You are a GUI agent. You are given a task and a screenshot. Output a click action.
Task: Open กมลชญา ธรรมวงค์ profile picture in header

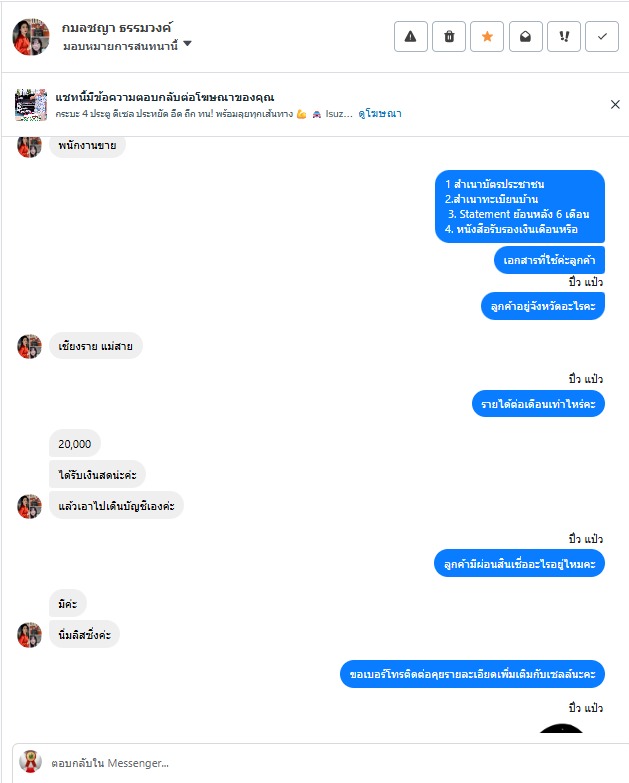pyautogui.click(x=31, y=37)
